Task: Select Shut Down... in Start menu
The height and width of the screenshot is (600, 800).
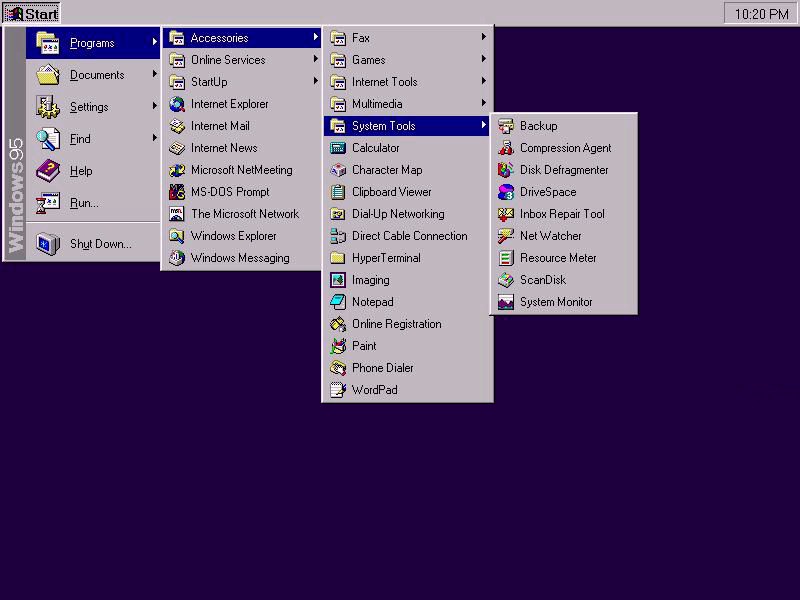Action: tap(100, 244)
